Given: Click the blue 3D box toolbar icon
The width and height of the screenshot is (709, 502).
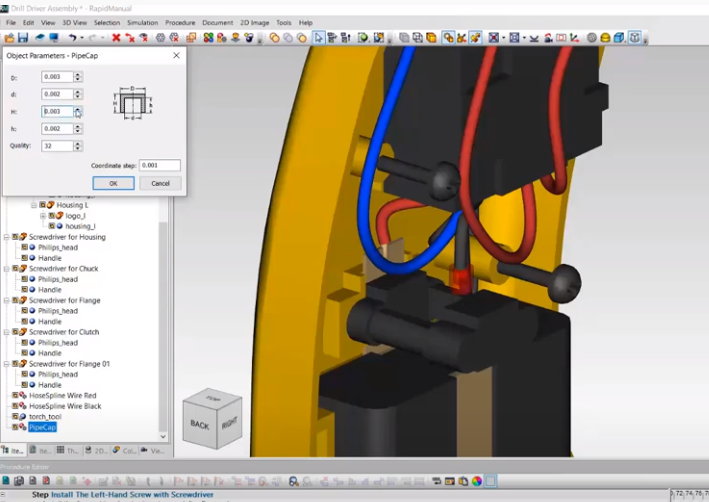Looking at the screenshot, I should (619, 38).
